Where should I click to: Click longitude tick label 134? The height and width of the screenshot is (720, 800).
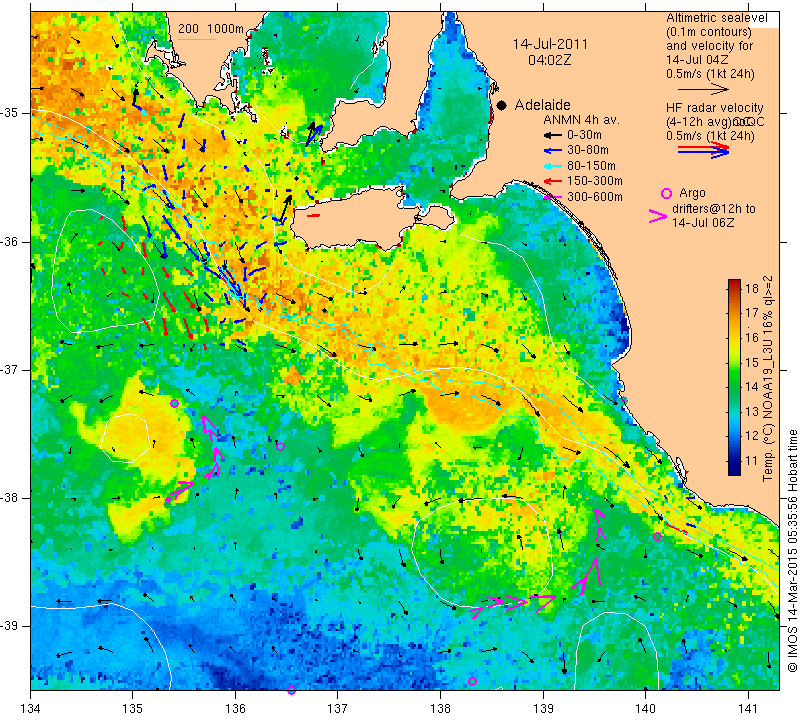pyautogui.click(x=31, y=709)
